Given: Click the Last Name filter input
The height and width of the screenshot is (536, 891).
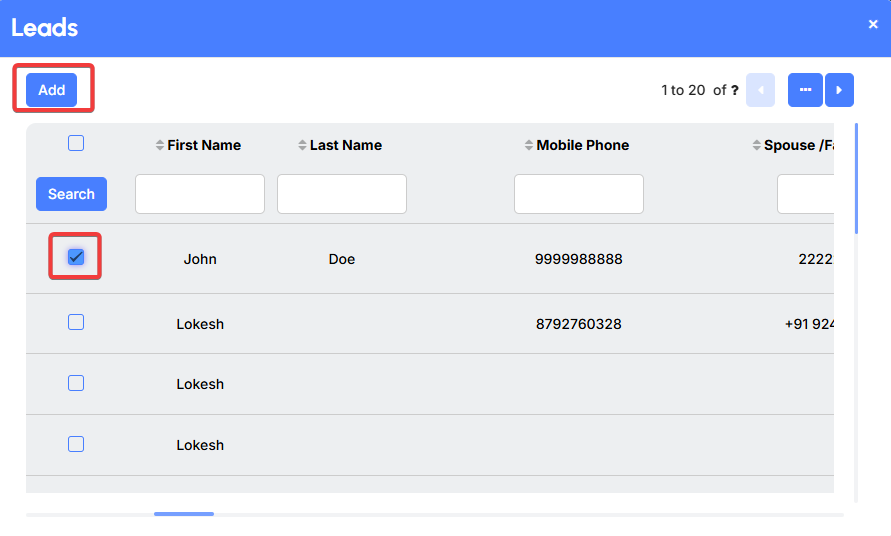Looking at the screenshot, I should (342, 194).
